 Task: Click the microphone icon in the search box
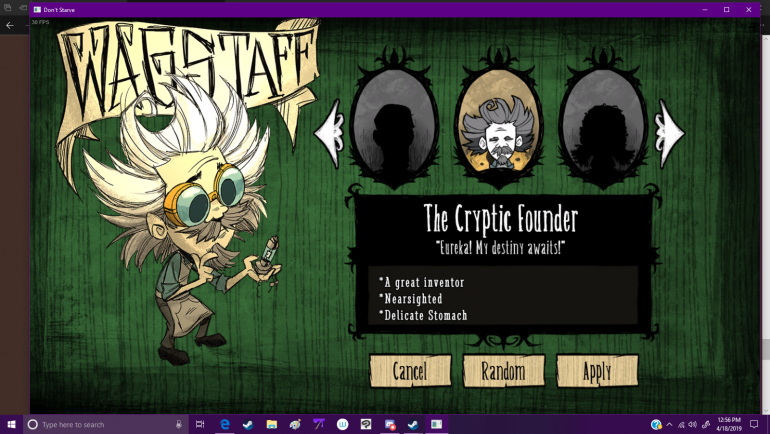point(179,424)
